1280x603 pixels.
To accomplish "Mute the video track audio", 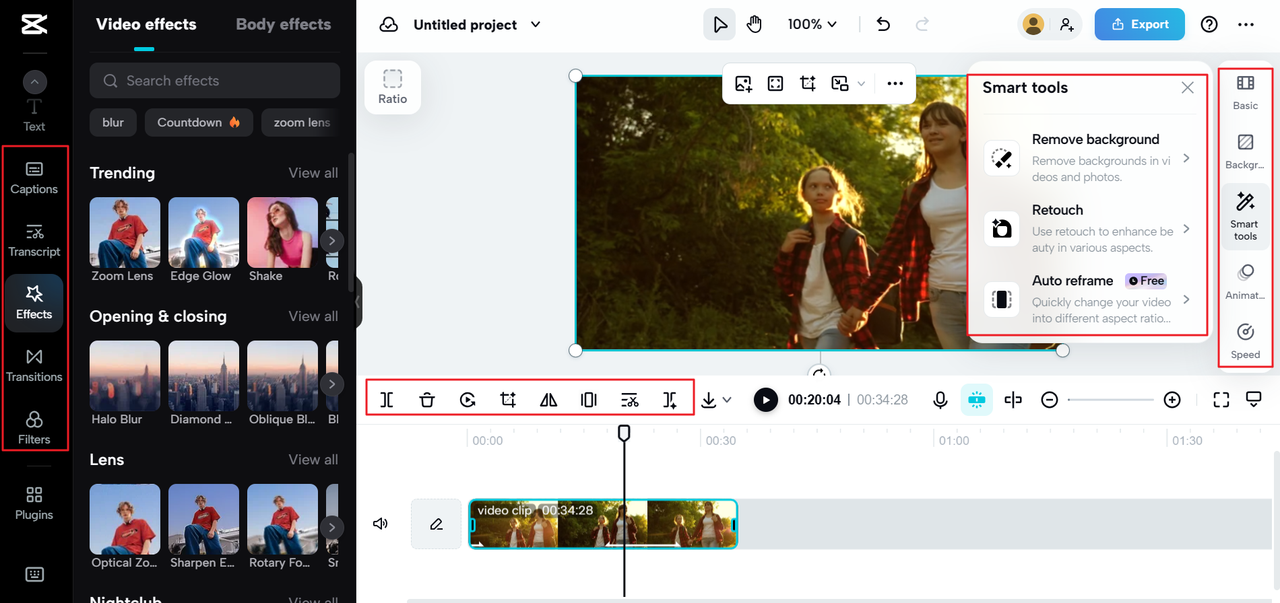I will (380, 524).
